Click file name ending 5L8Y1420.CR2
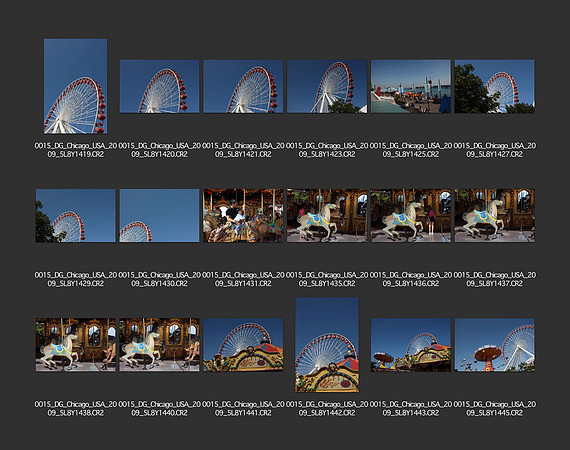 tap(160, 150)
